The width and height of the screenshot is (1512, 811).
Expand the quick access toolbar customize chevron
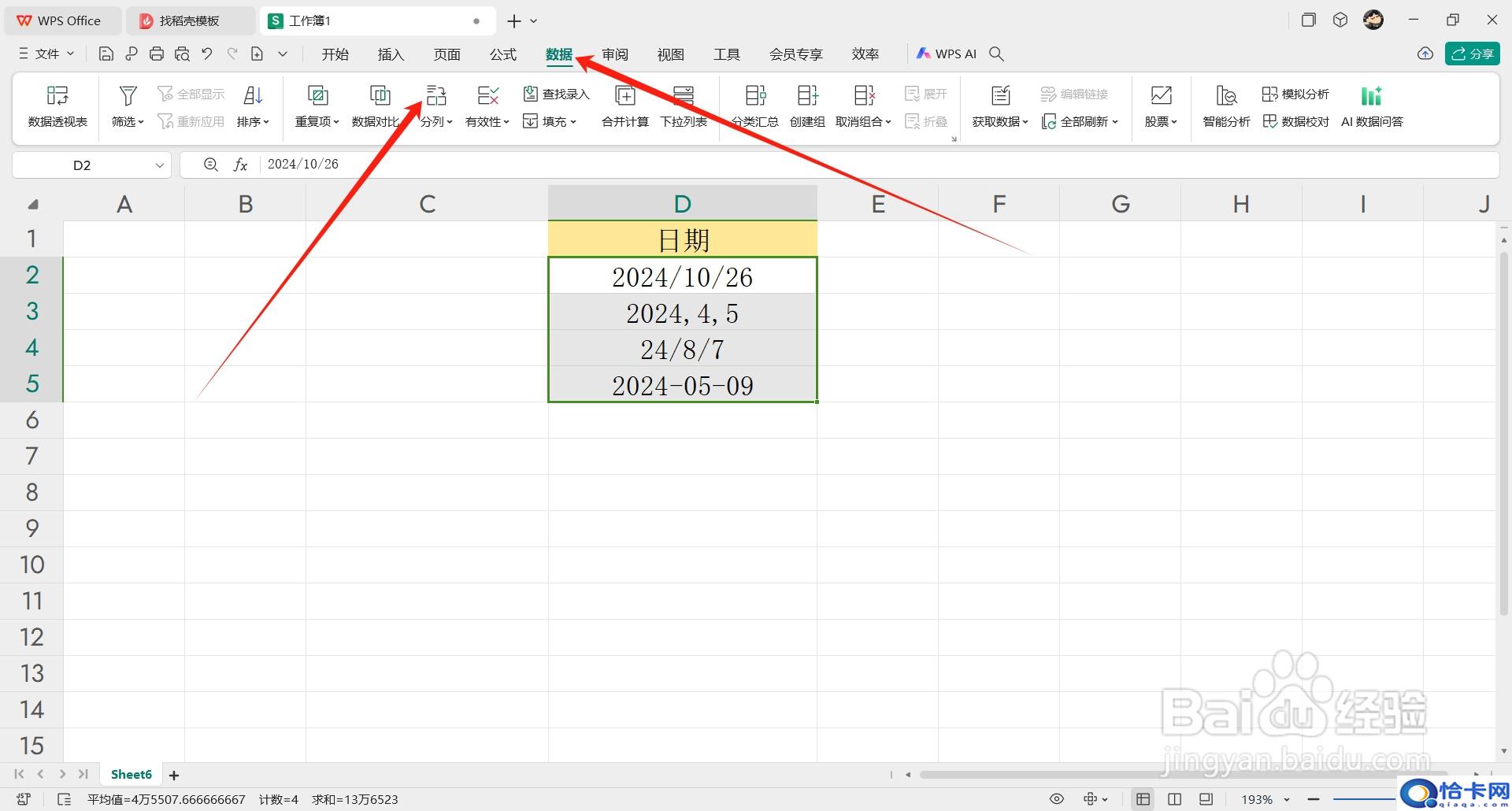(283, 54)
